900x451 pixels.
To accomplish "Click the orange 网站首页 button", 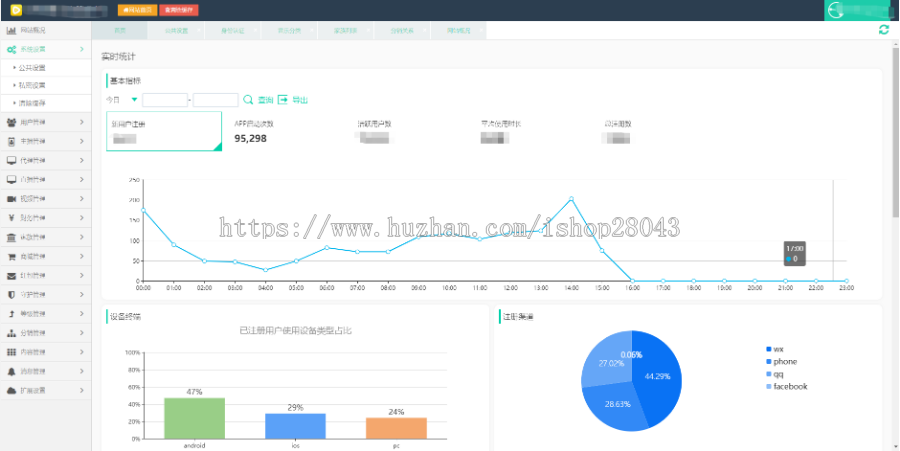I will click(x=137, y=10).
